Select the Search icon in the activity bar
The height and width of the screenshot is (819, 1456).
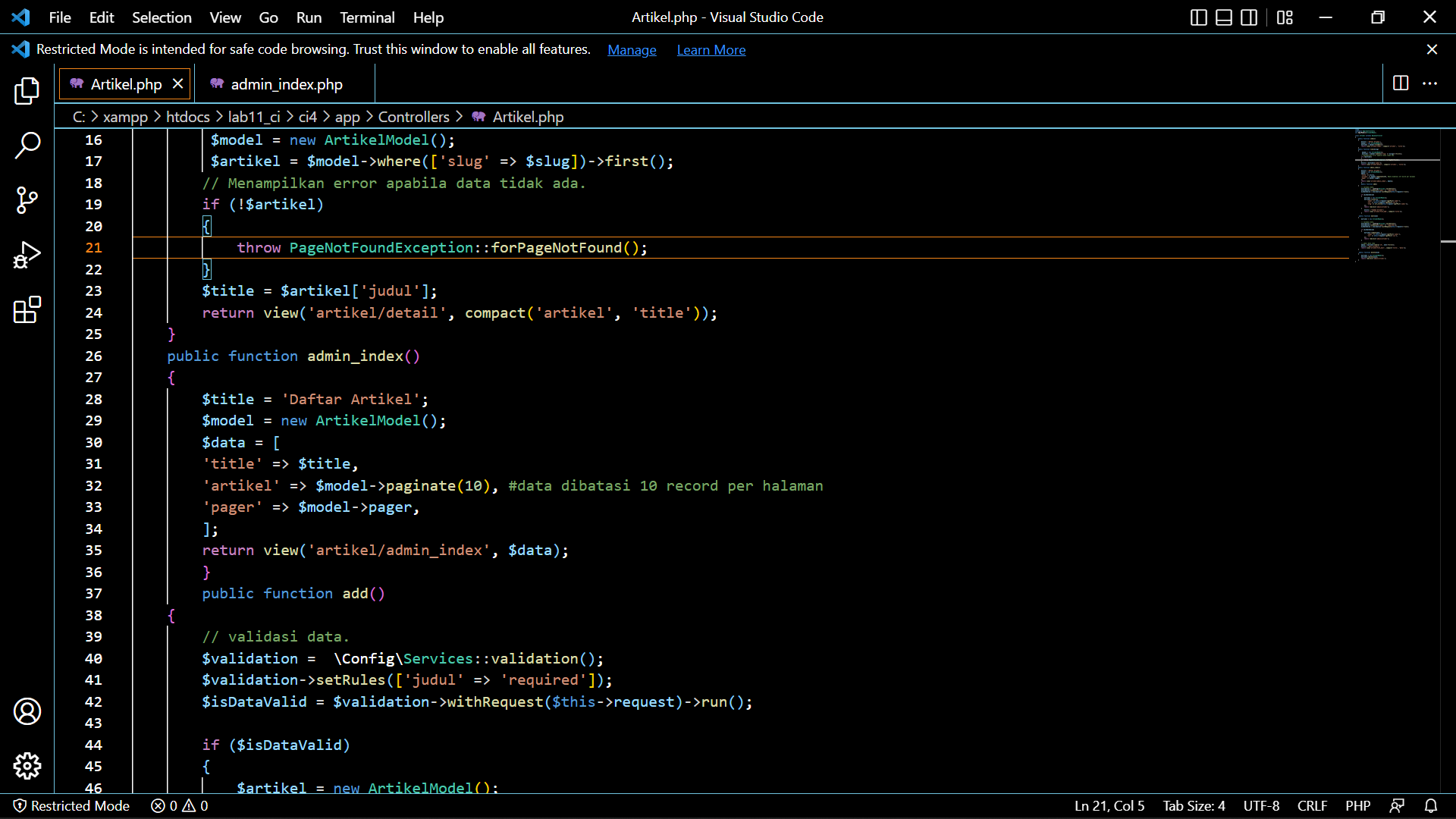(x=27, y=146)
